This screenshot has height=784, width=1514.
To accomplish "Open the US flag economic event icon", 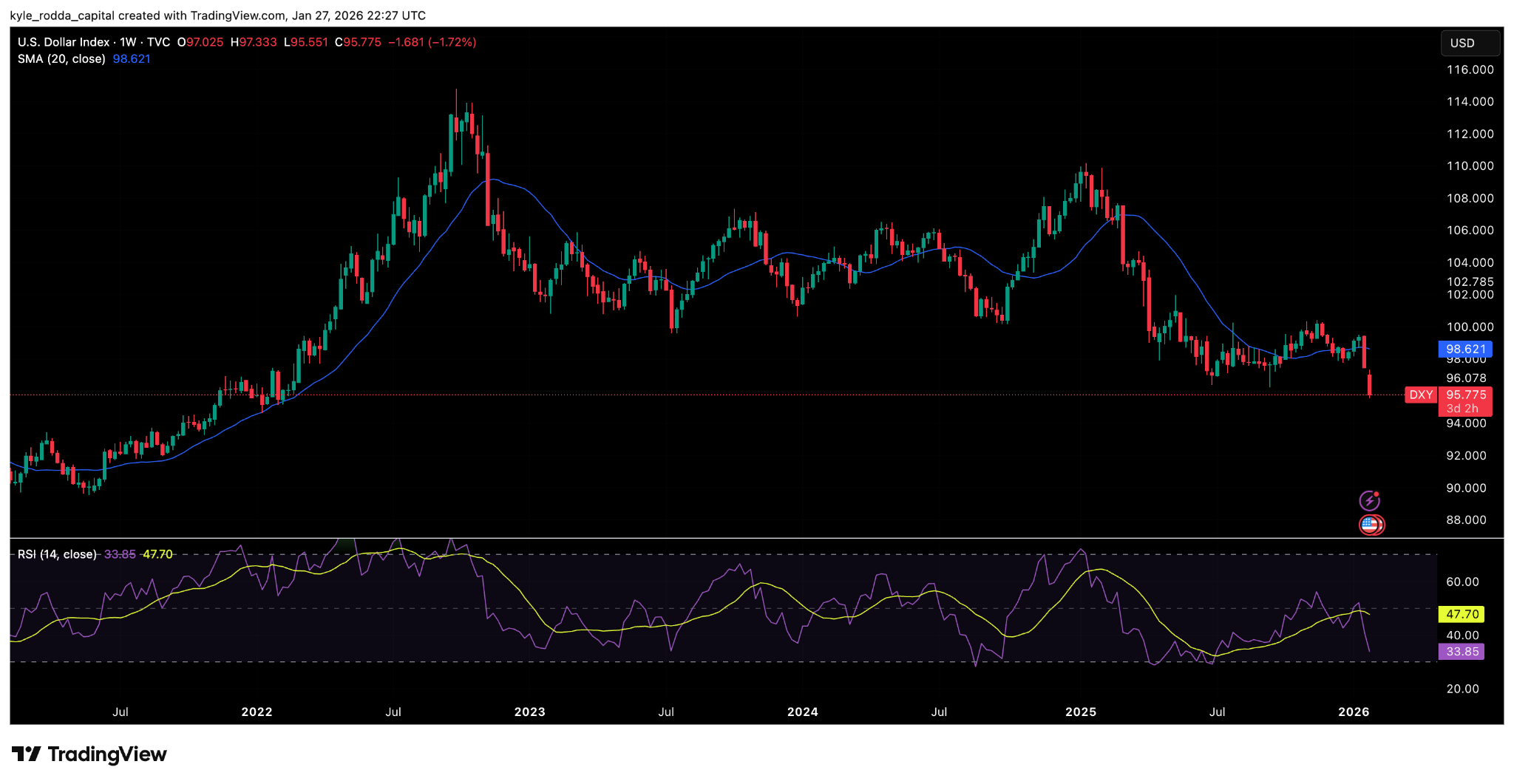I will click(1371, 525).
